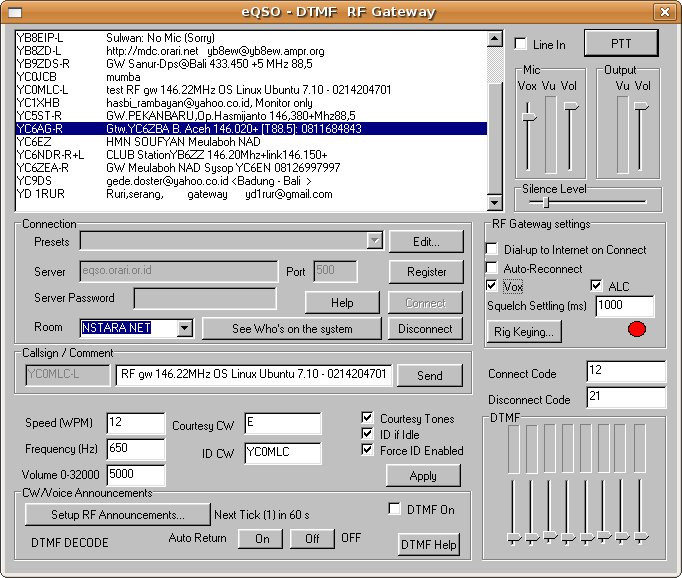Click the Mic Vox slider handle
The height and width of the screenshot is (578, 682).
(529, 117)
